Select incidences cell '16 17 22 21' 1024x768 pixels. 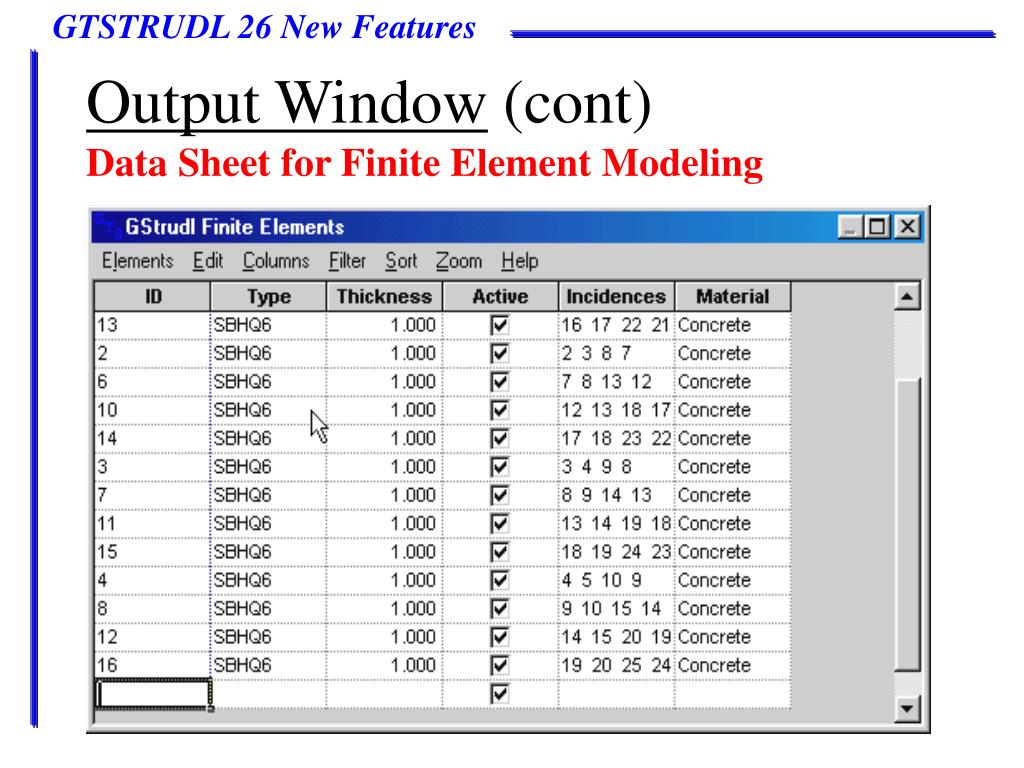point(616,325)
